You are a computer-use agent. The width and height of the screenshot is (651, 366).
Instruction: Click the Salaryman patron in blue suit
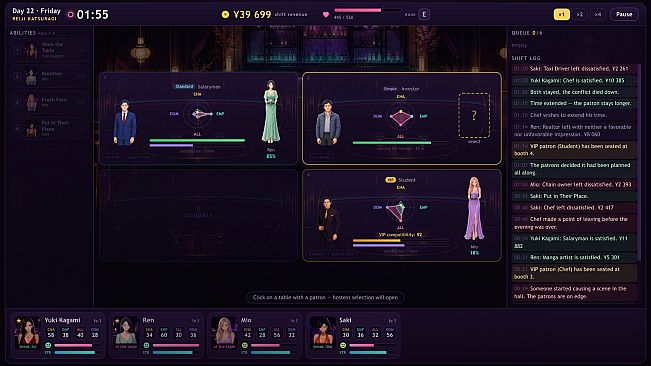tap(125, 122)
